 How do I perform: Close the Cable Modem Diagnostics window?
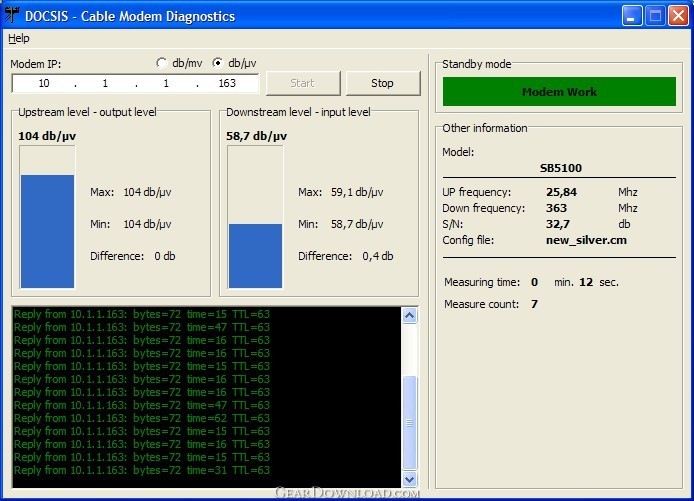679,16
